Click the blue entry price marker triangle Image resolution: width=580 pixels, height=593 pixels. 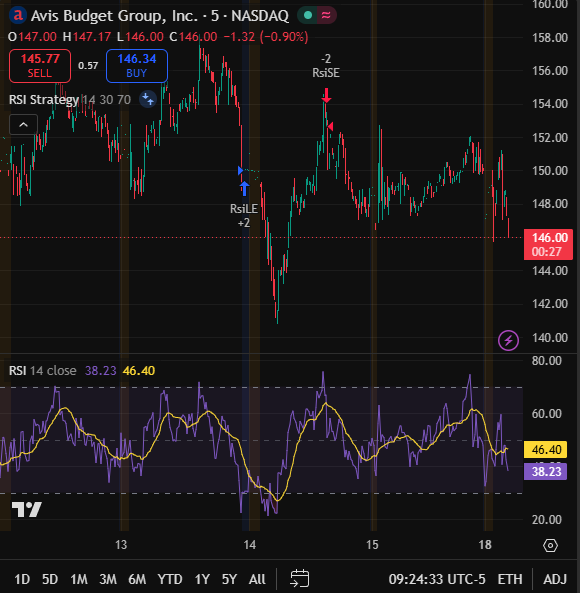point(240,171)
